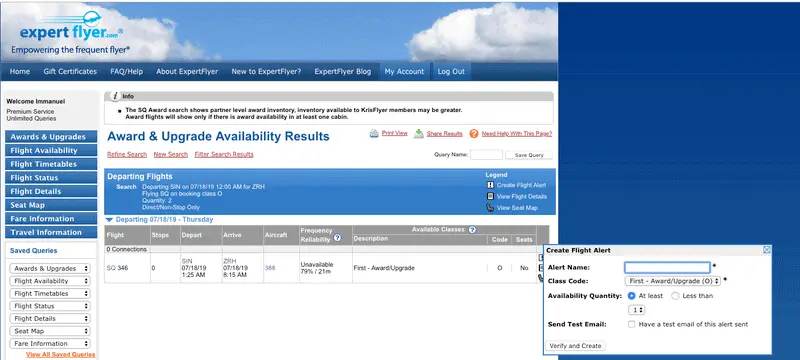Click the Refine Search link
The image size is (800, 360).
click(x=127, y=155)
